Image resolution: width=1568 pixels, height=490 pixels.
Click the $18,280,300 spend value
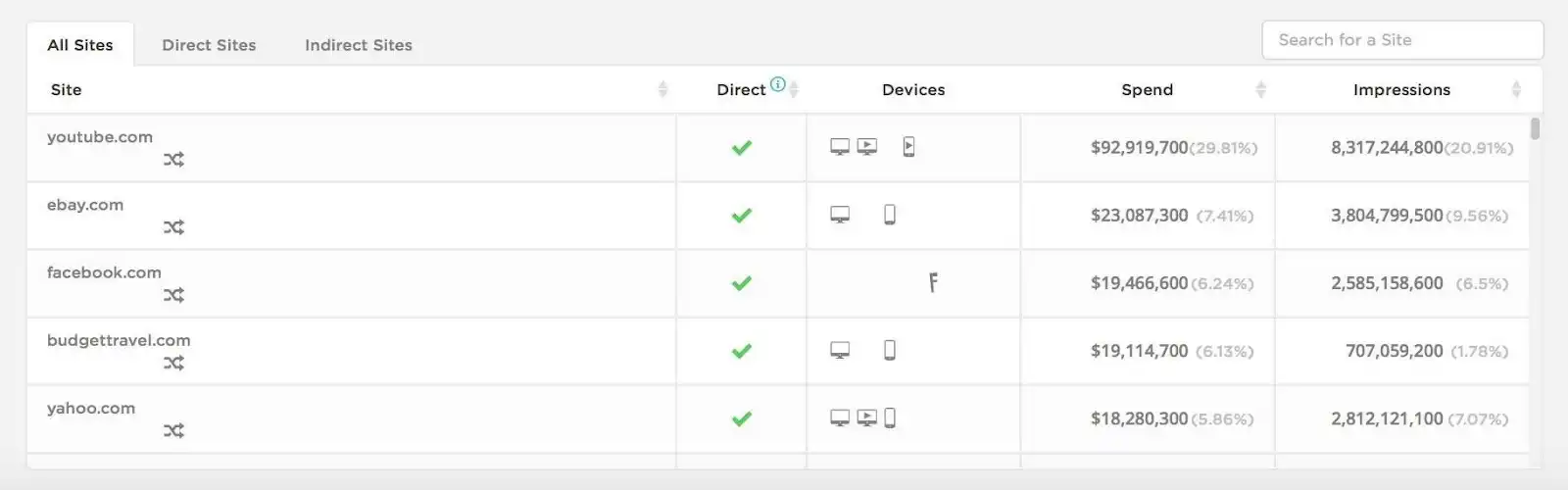(x=1139, y=418)
